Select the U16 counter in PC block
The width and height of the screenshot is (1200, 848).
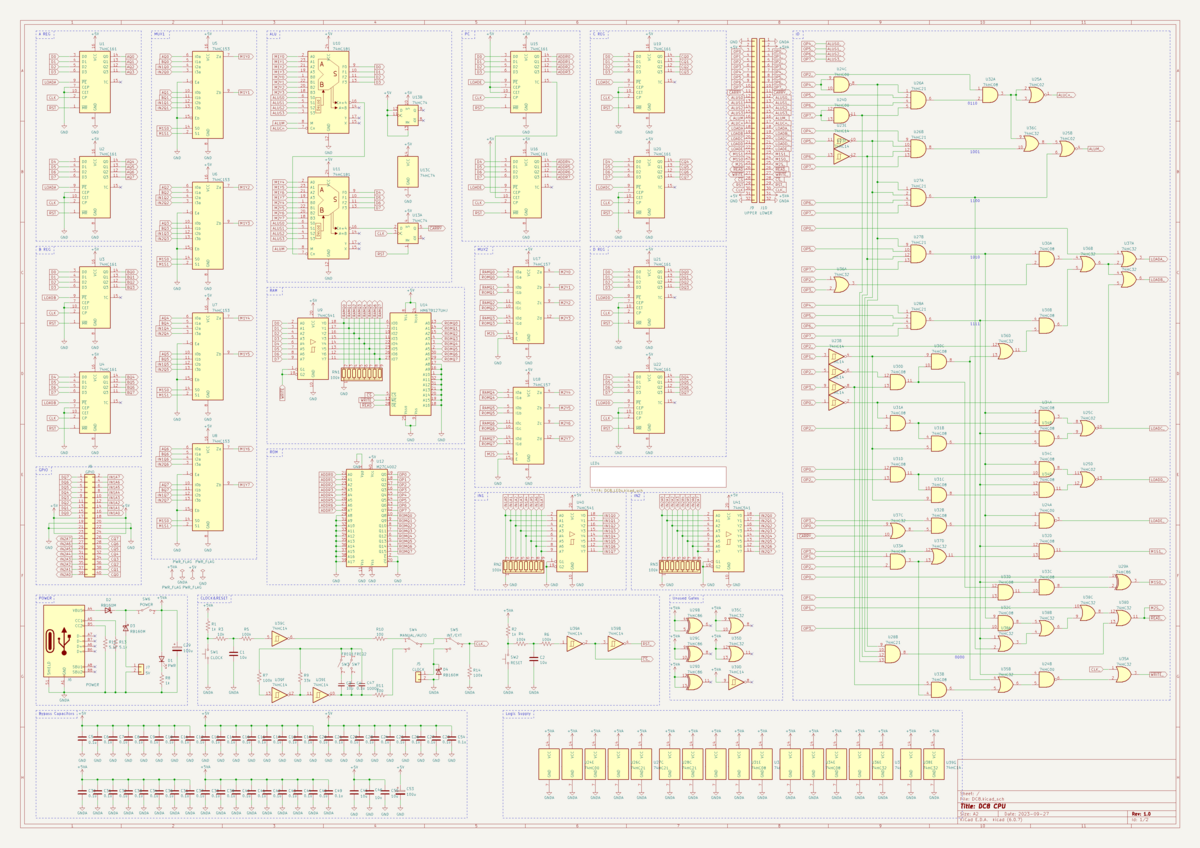pos(526,186)
